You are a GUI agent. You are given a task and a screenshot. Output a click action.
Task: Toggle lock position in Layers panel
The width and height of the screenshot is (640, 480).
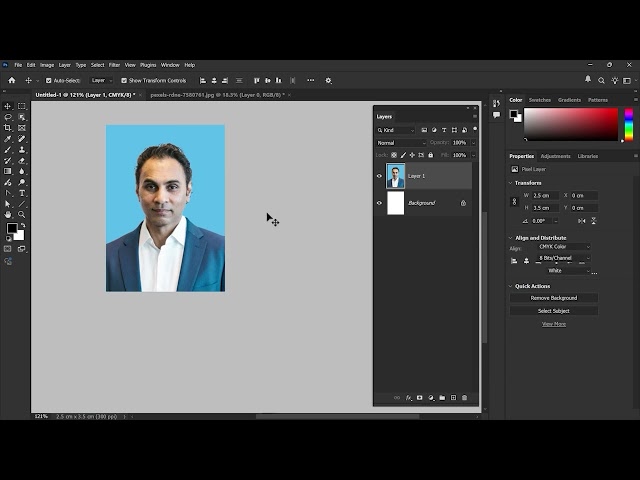point(412,155)
